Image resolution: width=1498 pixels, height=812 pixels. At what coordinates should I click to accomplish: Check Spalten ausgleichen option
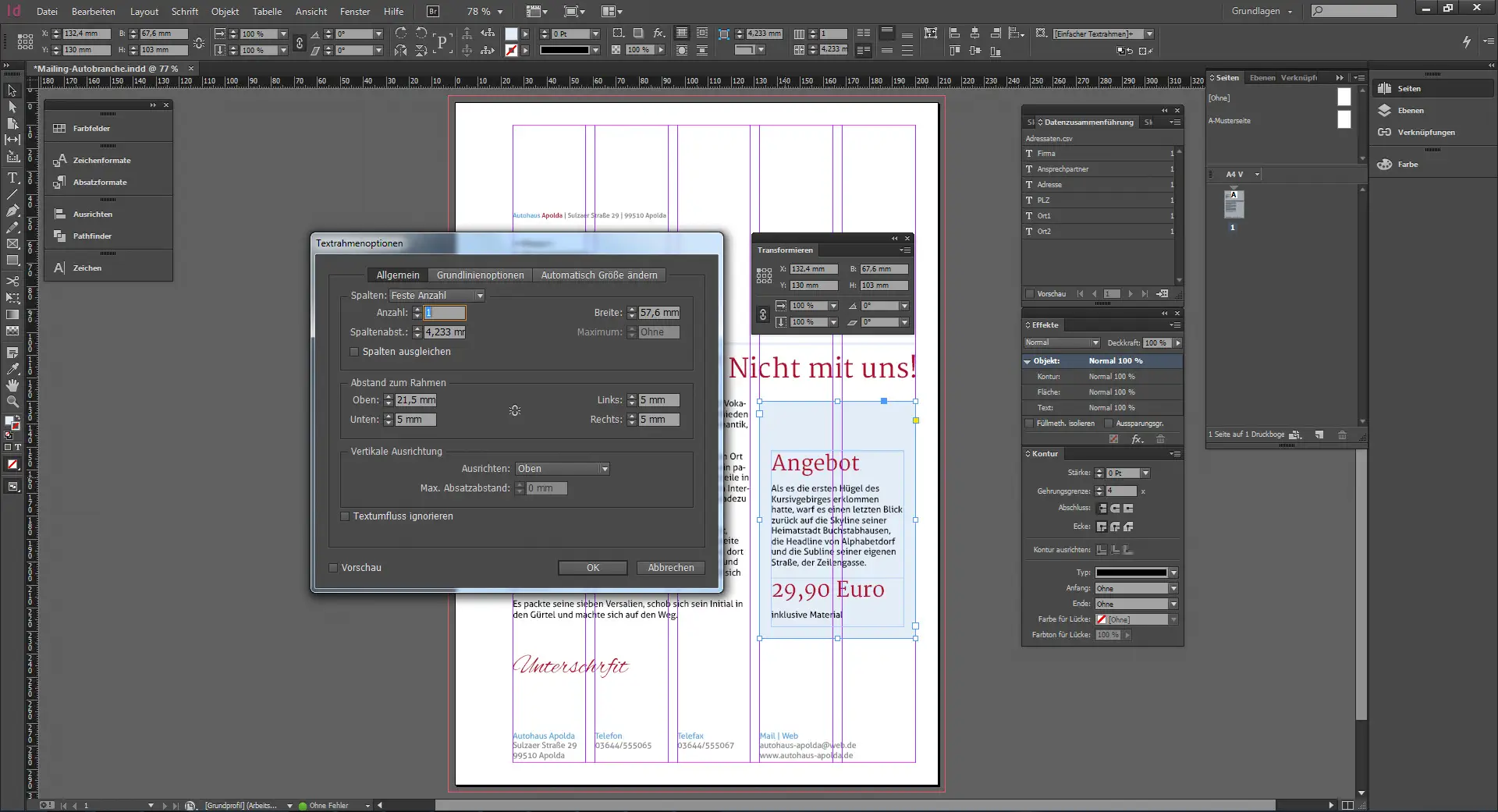click(355, 352)
